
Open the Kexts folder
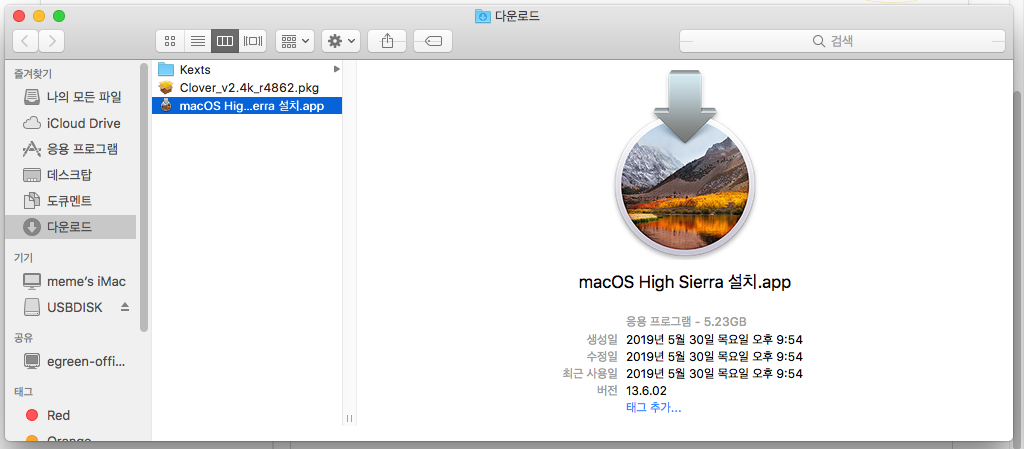(x=247, y=69)
